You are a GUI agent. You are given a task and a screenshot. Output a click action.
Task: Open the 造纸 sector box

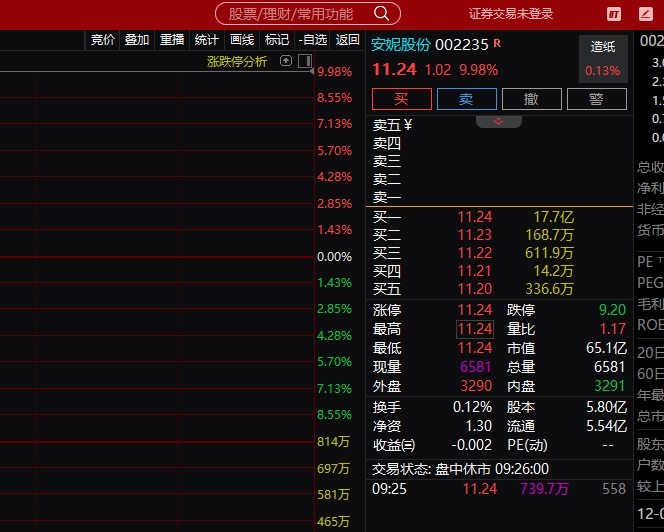tap(603, 58)
